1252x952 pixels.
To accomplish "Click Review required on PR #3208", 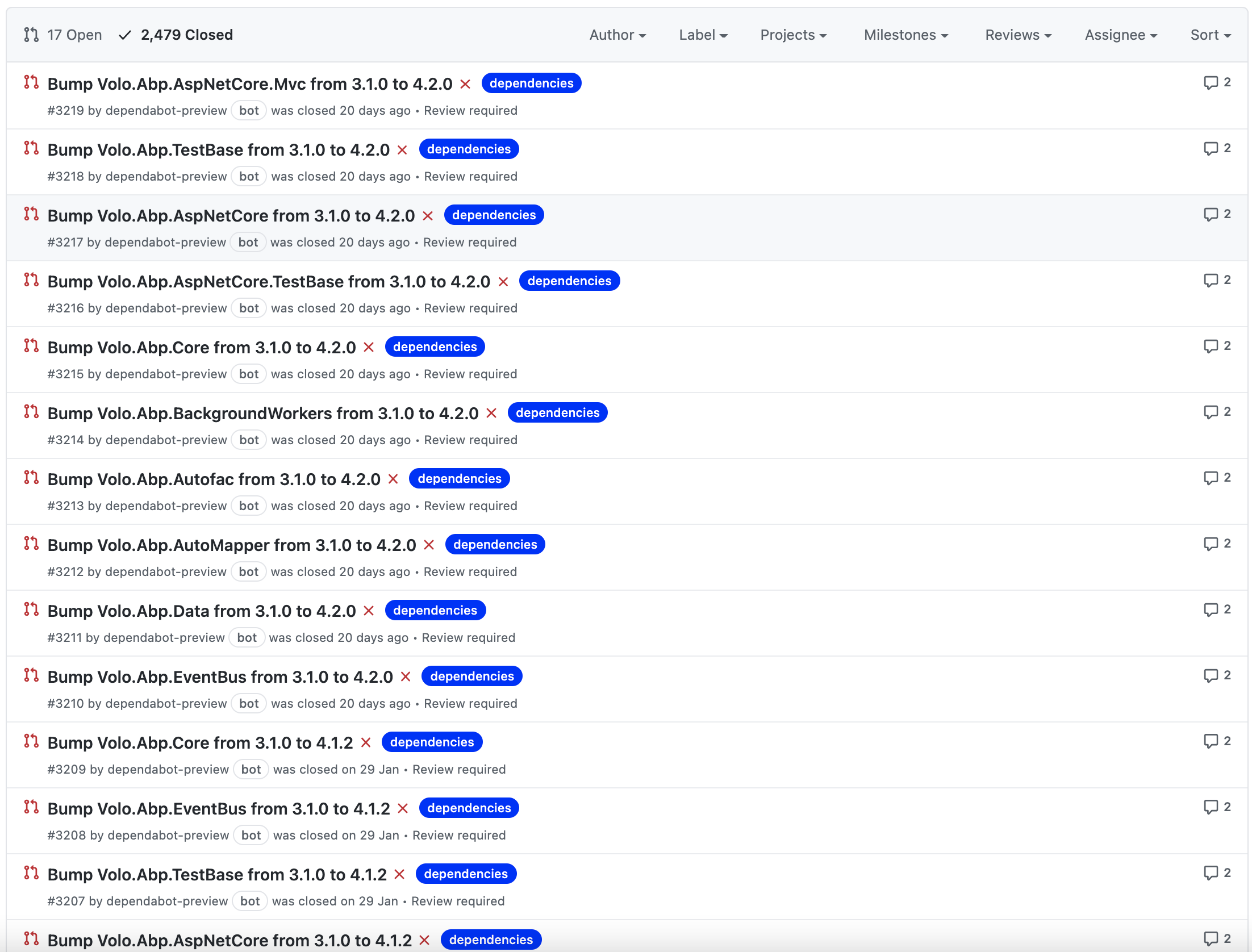I will [459, 836].
